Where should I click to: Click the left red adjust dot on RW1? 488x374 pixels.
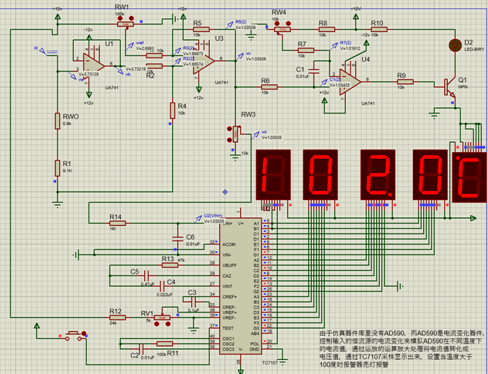coord(121,18)
